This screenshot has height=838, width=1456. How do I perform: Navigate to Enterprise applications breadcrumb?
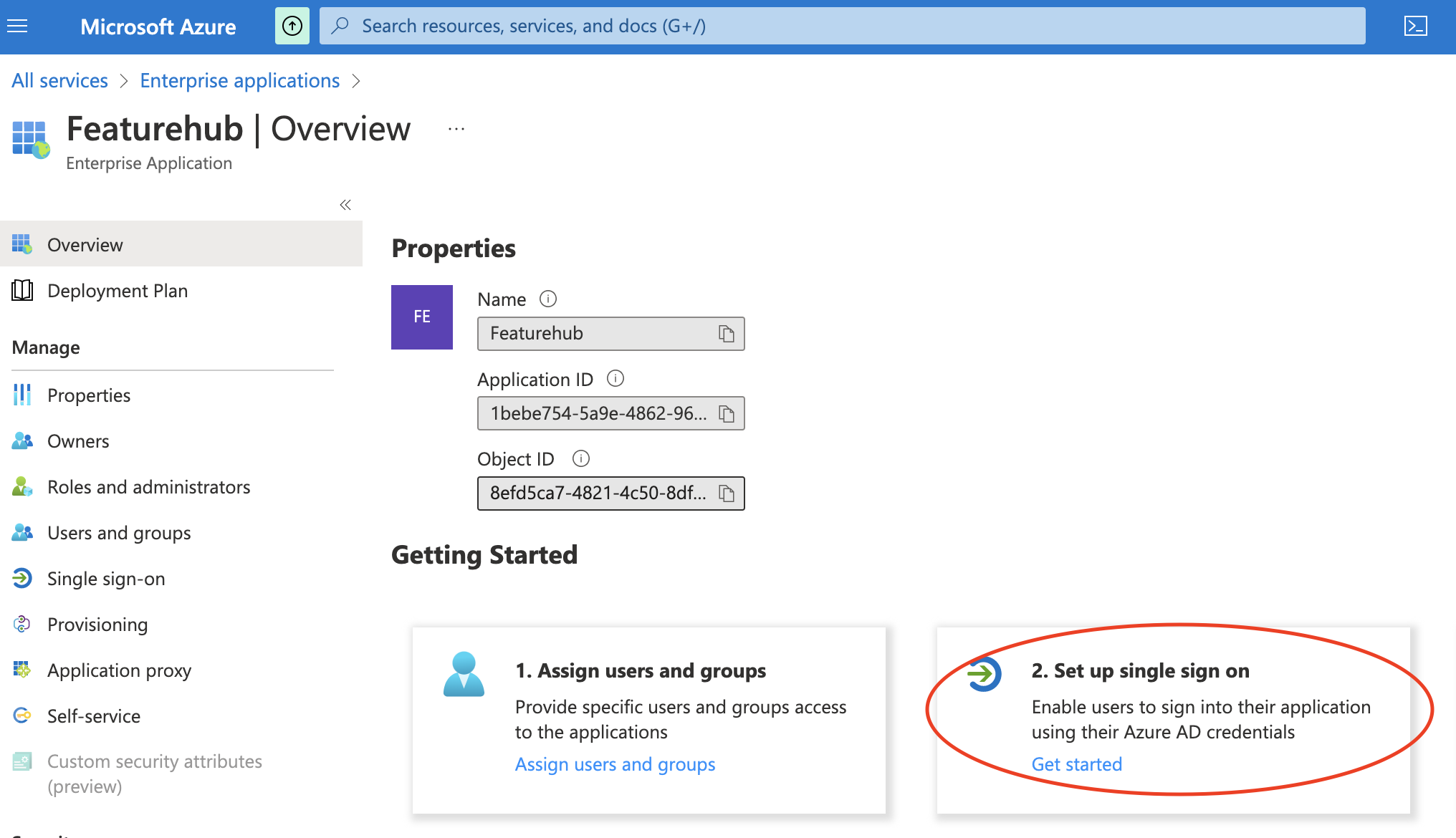(239, 80)
